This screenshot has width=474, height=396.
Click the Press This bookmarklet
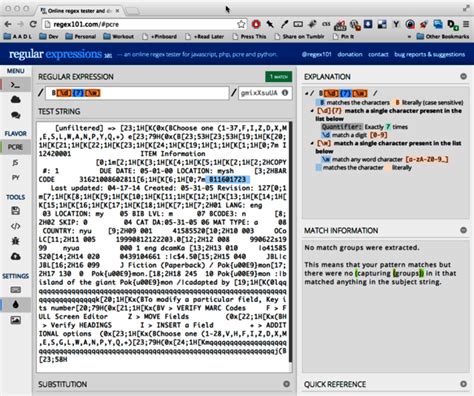point(249,36)
